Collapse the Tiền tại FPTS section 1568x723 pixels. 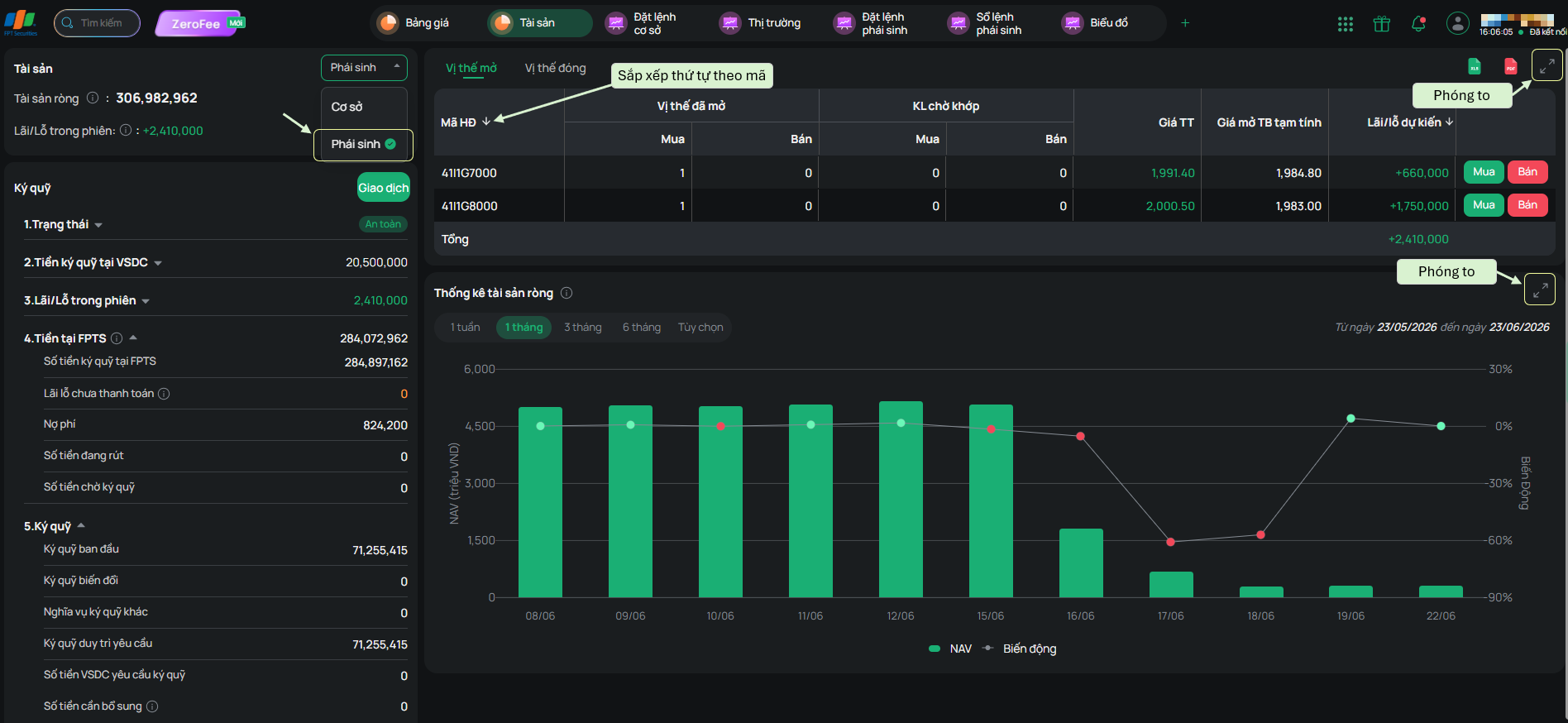[133, 338]
